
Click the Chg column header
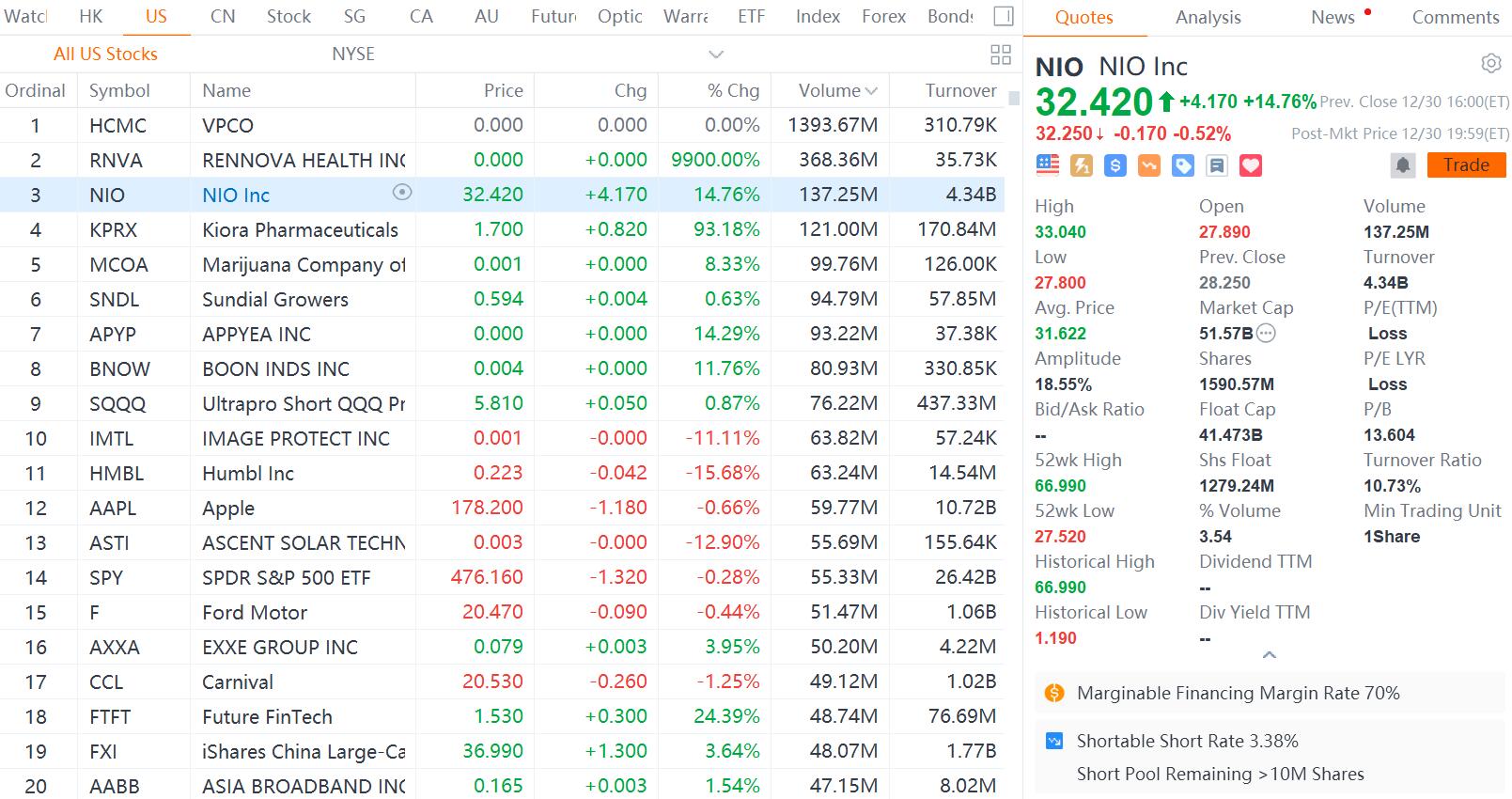631,90
